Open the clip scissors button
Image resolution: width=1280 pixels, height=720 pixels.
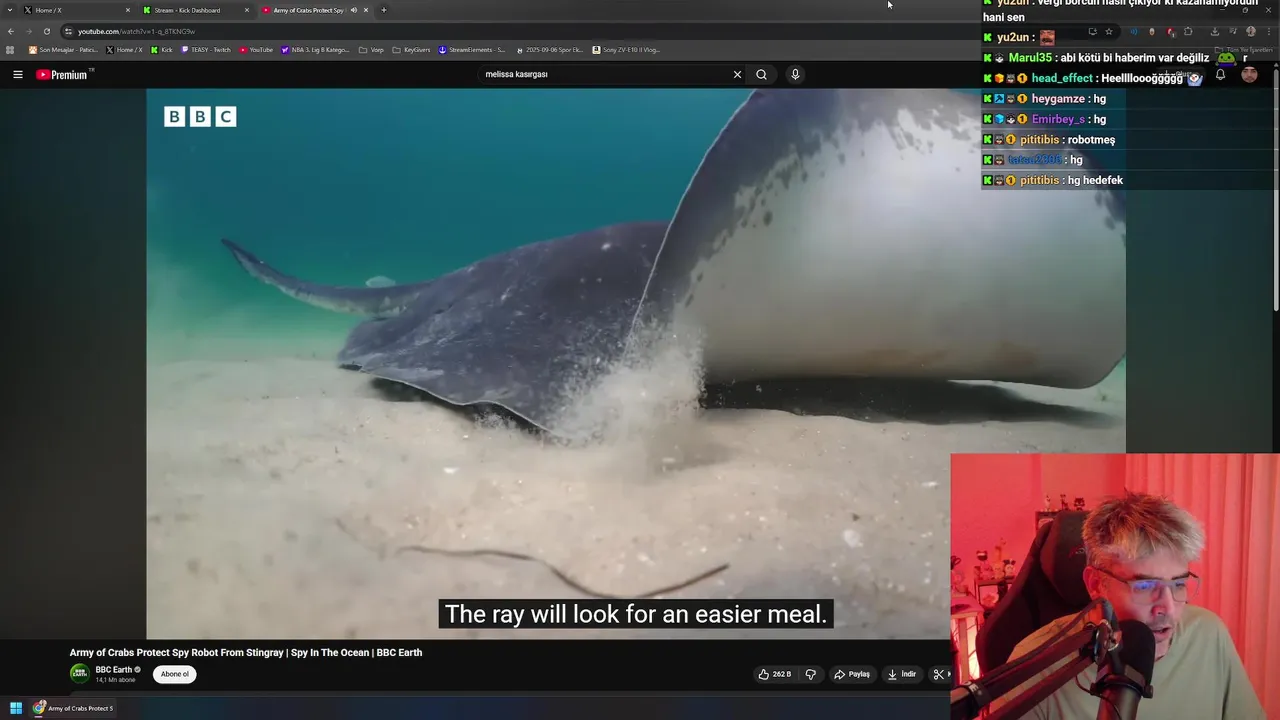pos(938,674)
